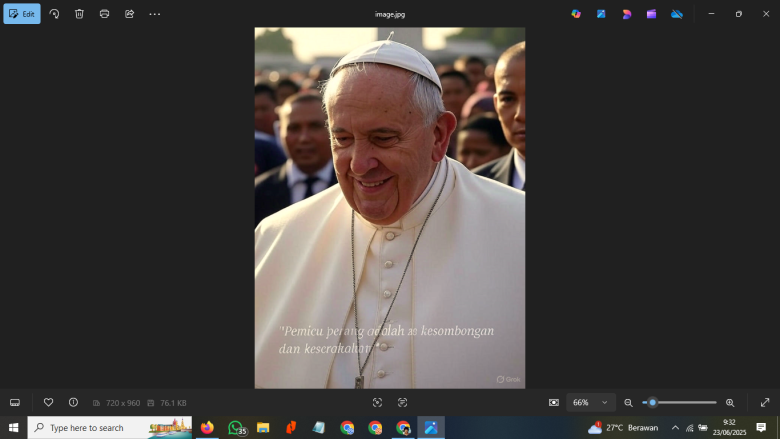Open the Chrome icon with a profile photo badge
780x439 pixels.
click(x=403, y=428)
